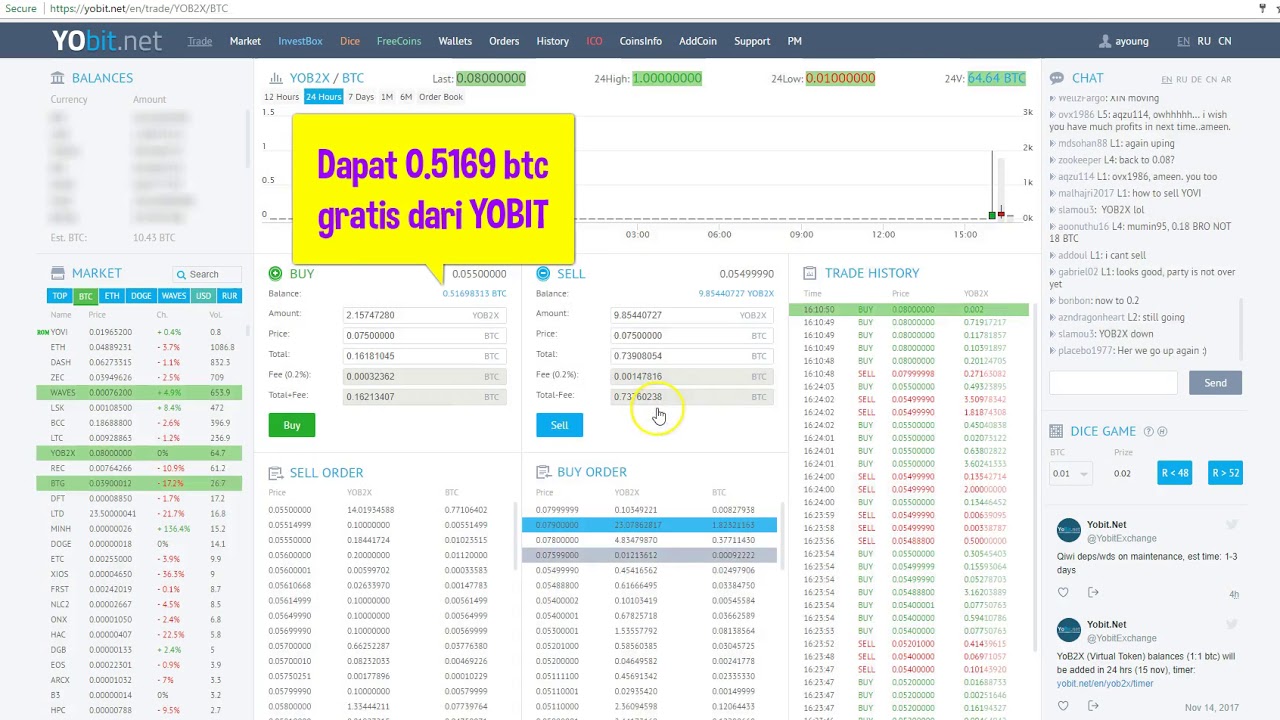Open the Order Book chart view

(441, 97)
